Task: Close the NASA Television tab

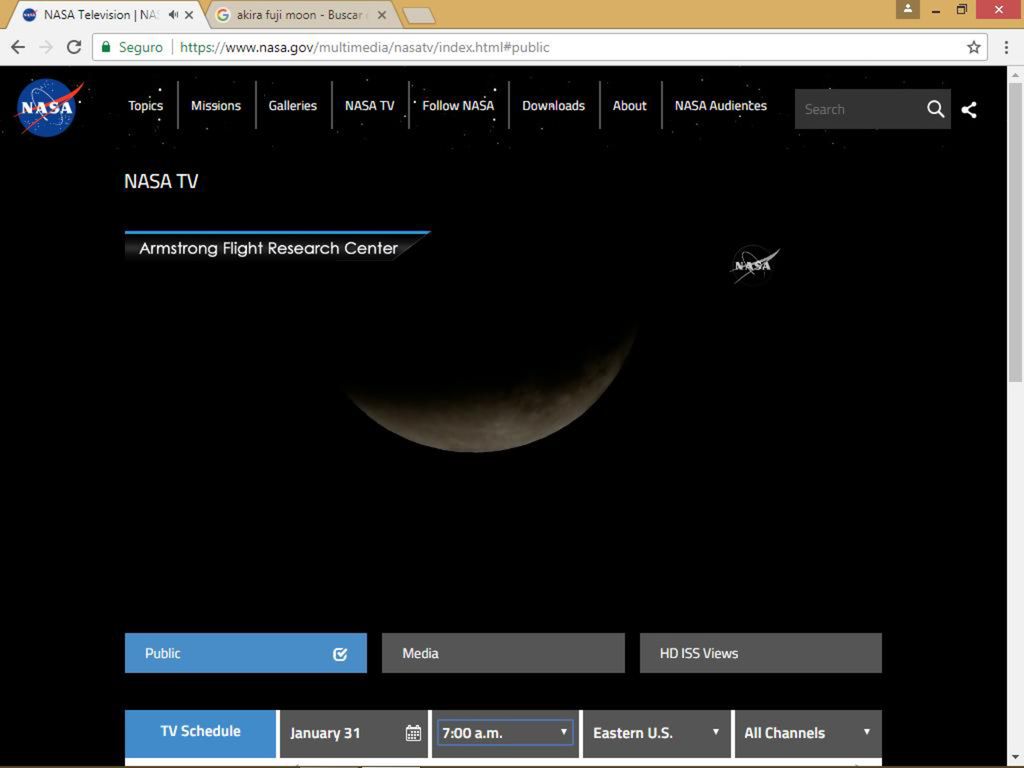Action: [189, 14]
